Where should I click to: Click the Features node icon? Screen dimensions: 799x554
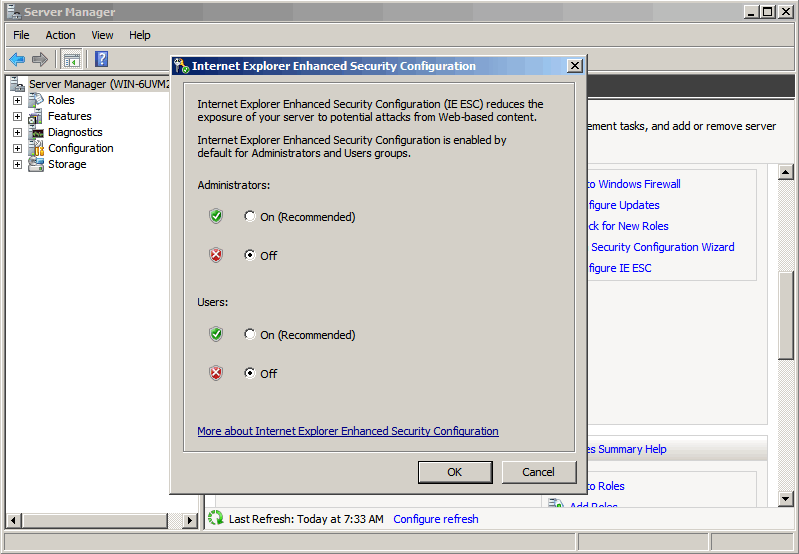tap(36, 116)
